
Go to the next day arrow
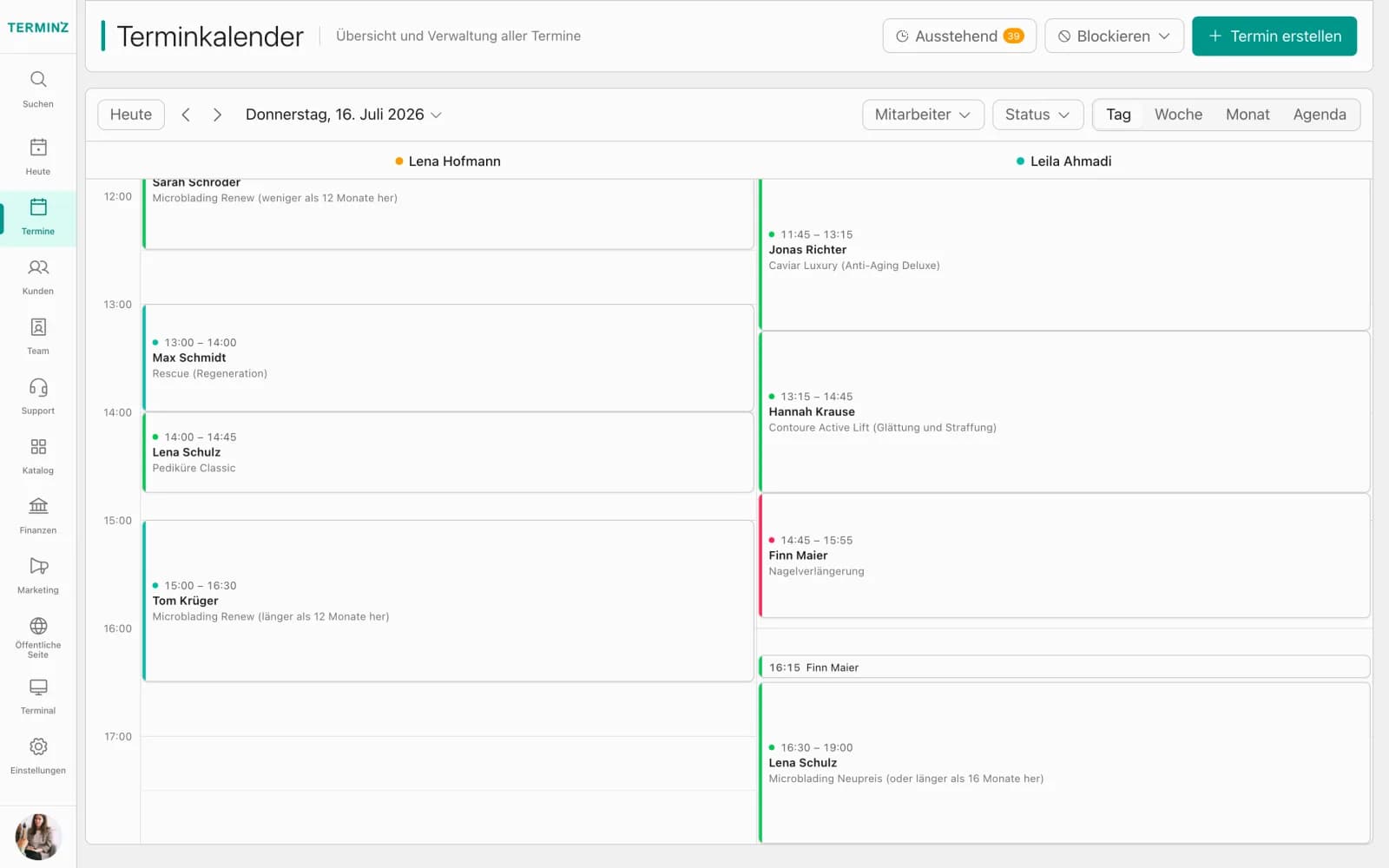[217, 115]
